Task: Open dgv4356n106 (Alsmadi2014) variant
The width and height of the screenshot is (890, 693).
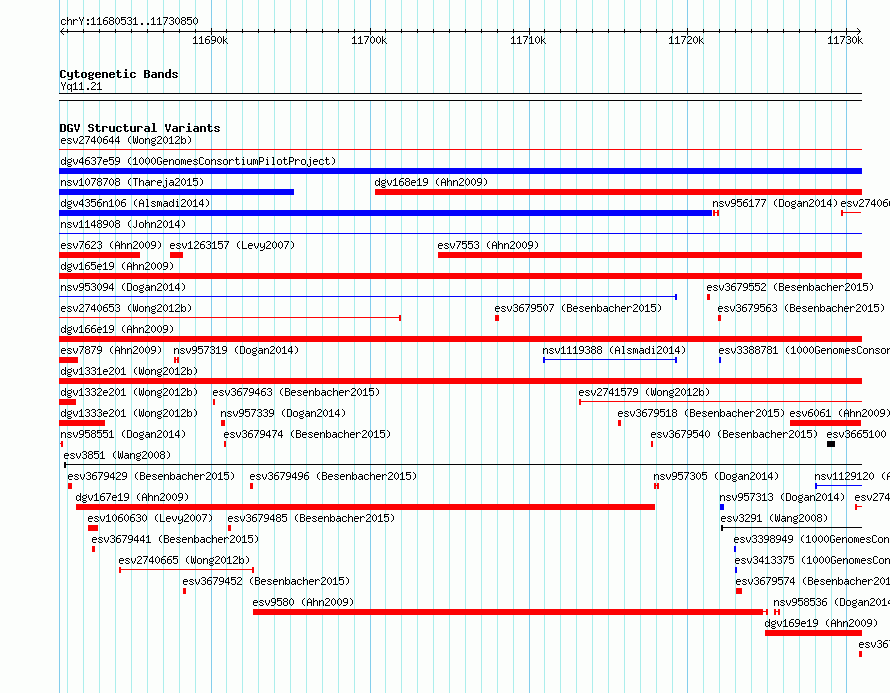Action: (135, 203)
